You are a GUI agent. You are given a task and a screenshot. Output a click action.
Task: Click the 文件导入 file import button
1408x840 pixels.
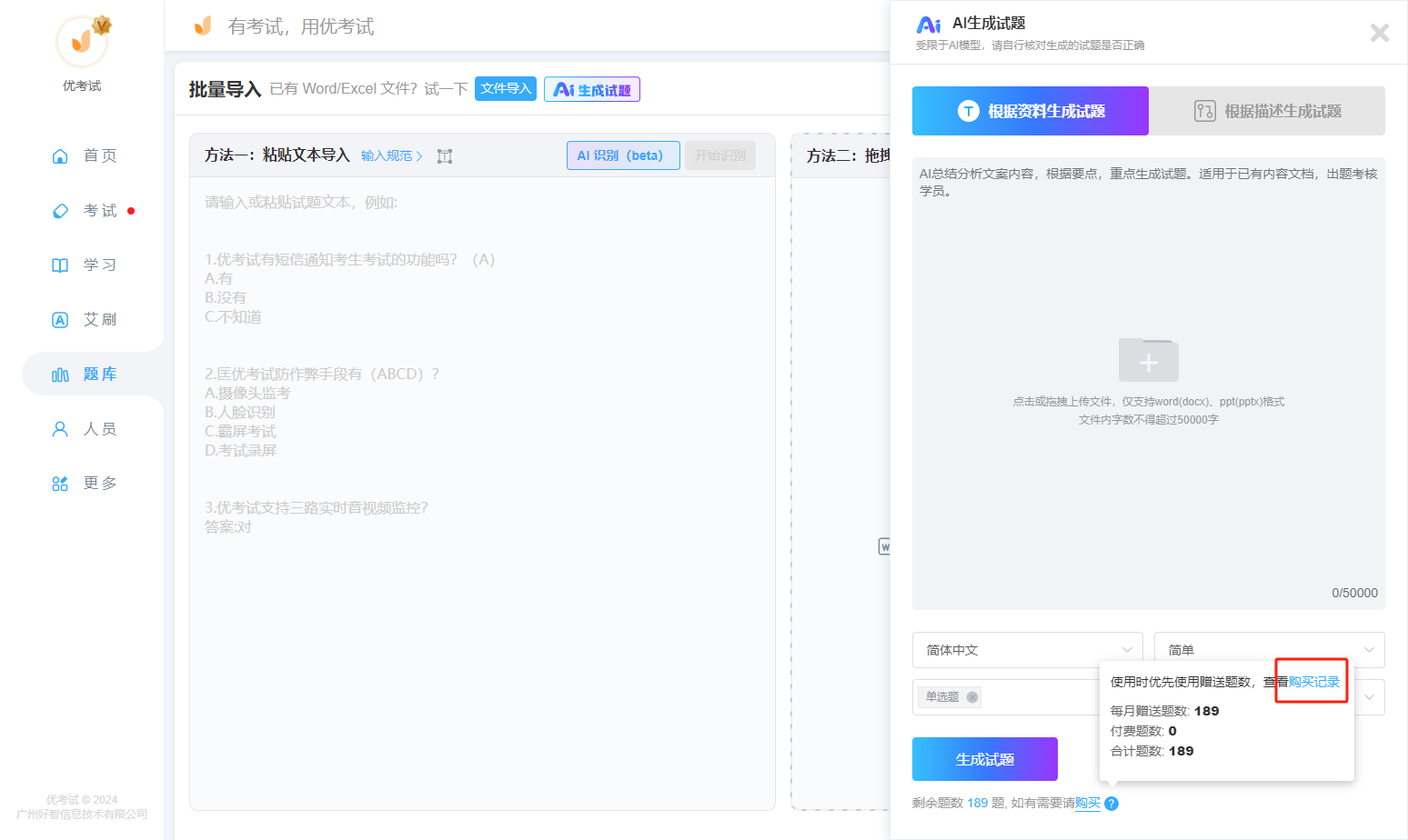(x=506, y=89)
